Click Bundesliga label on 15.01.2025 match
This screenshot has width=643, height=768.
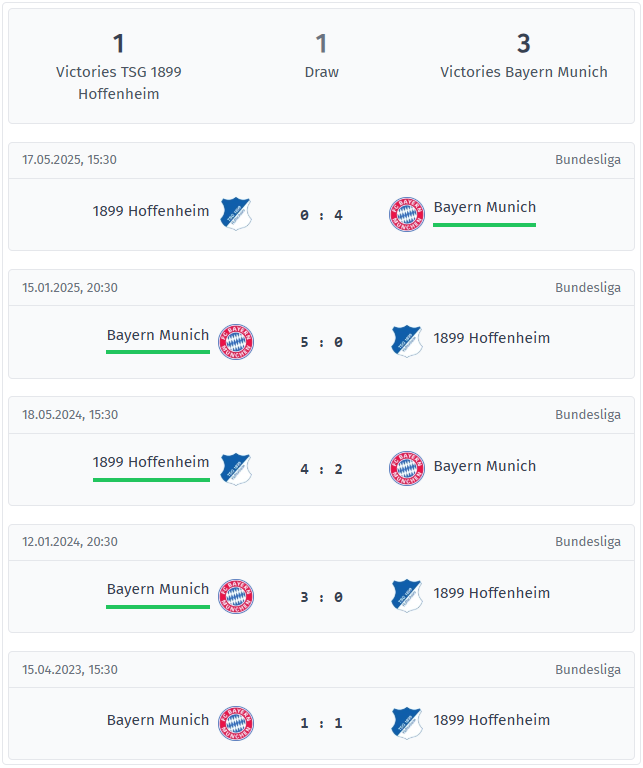coord(588,288)
